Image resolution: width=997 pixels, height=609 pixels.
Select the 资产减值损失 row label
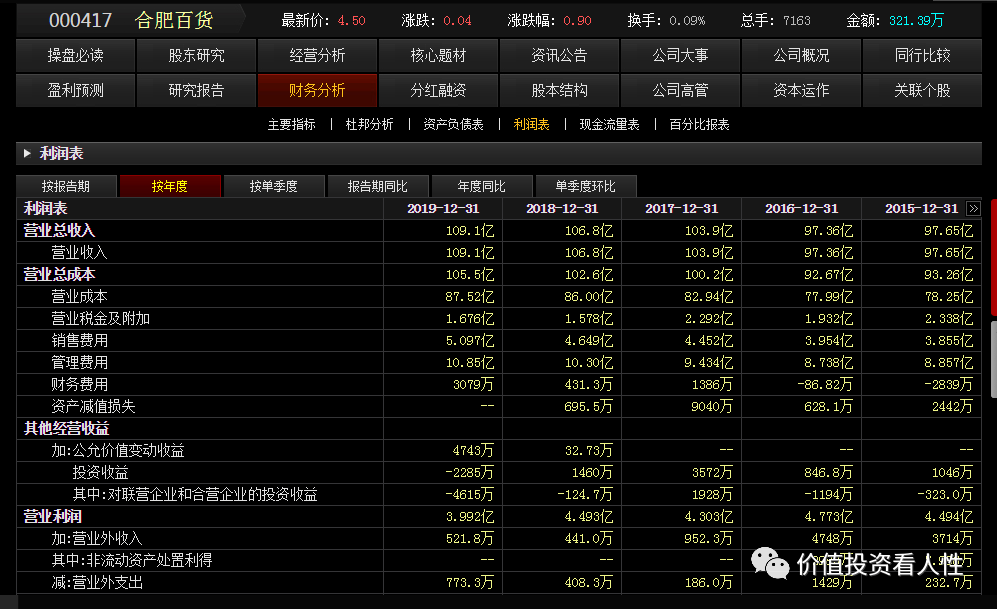coord(93,406)
